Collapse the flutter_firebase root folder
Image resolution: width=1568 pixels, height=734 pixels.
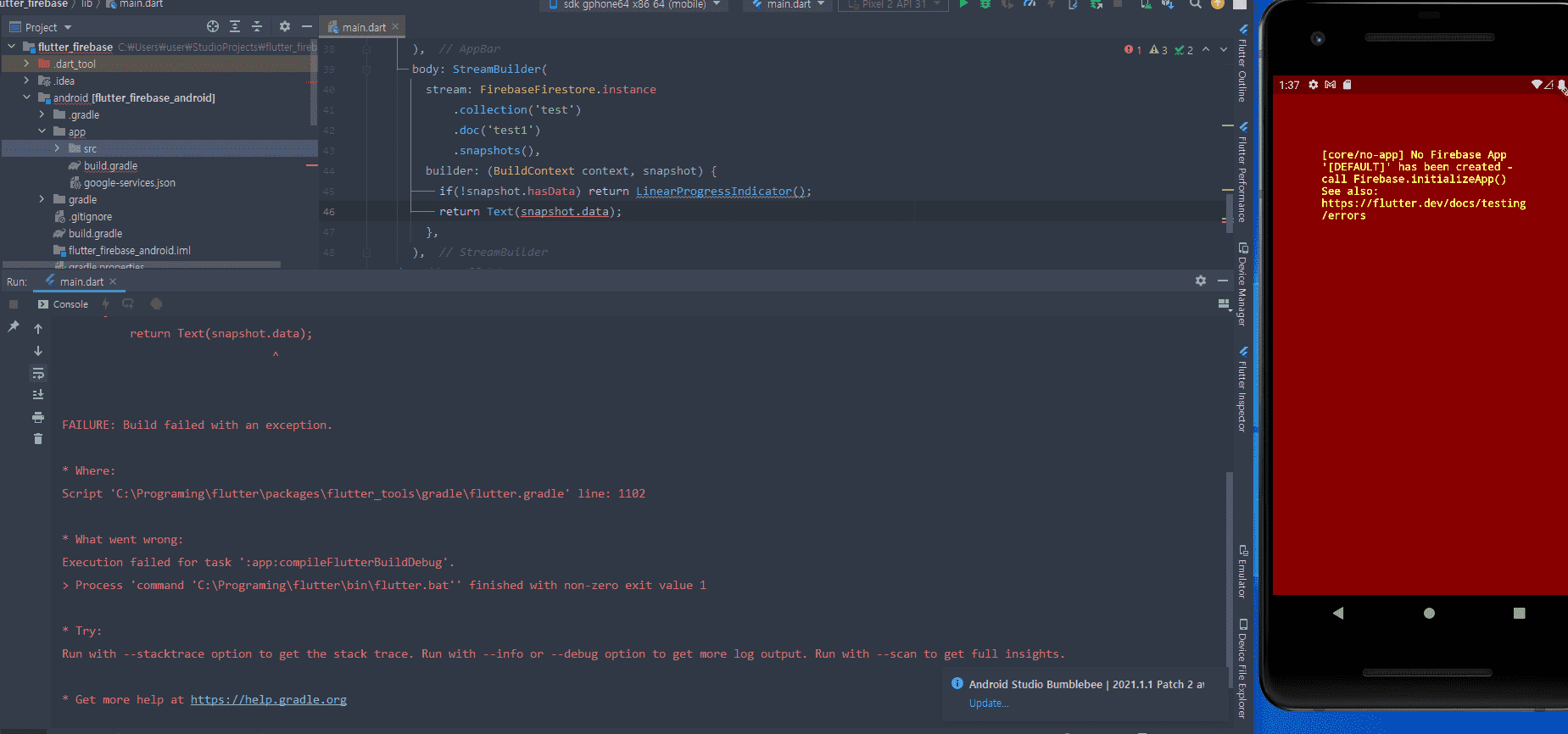click(12, 47)
